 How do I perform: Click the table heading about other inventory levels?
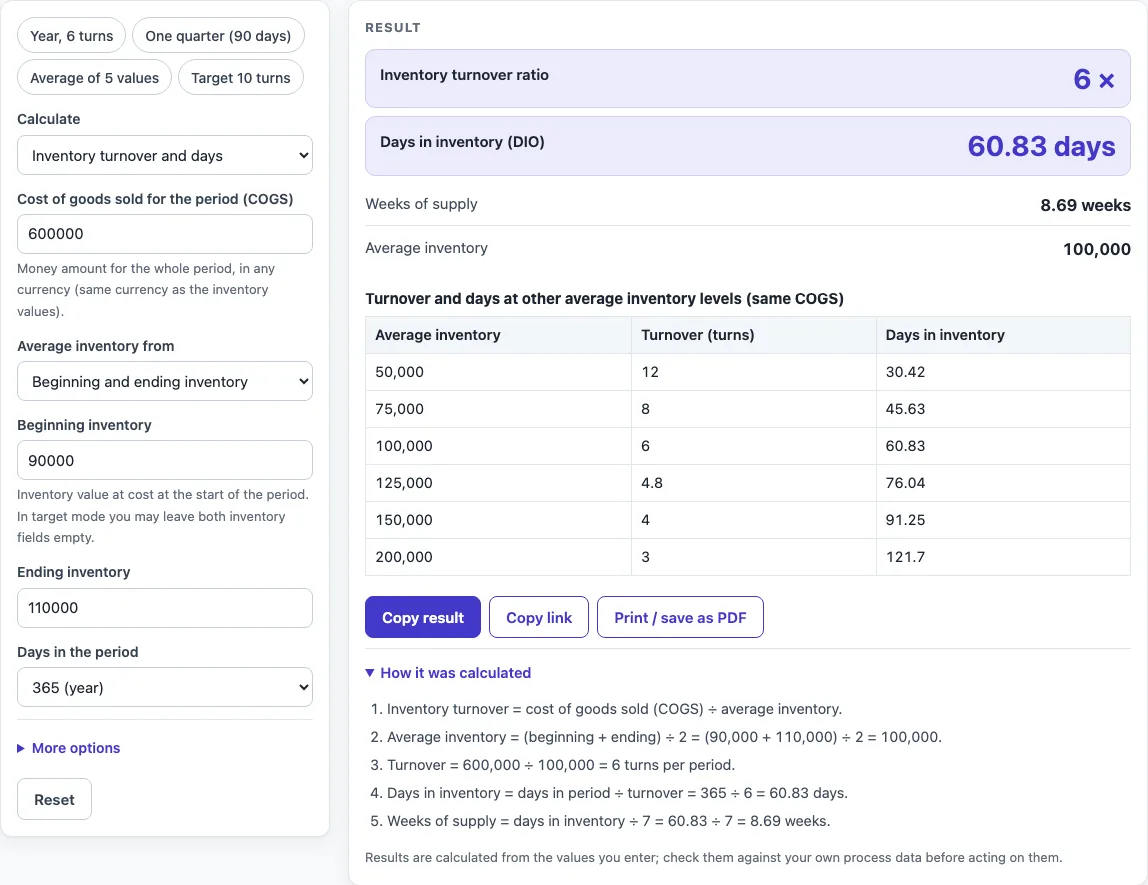click(604, 299)
